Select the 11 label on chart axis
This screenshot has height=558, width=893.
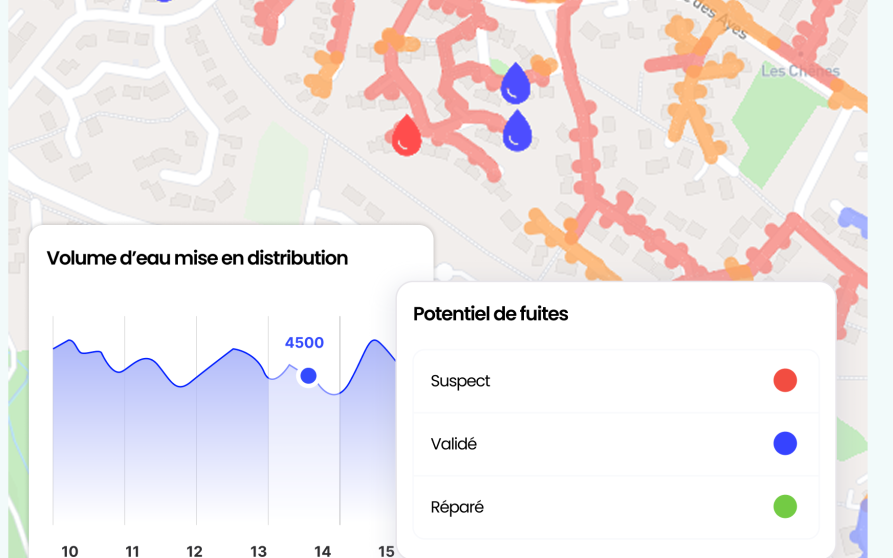point(132,550)
